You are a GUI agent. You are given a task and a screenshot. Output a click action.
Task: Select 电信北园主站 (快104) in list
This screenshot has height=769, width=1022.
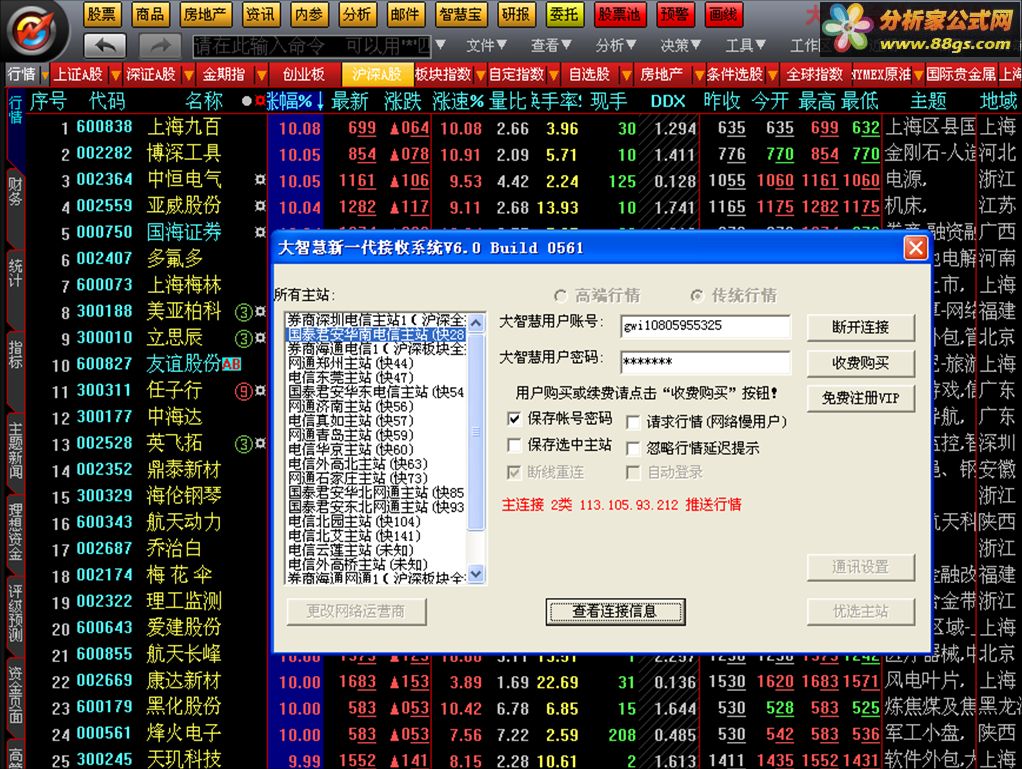(x=377, y=521)
